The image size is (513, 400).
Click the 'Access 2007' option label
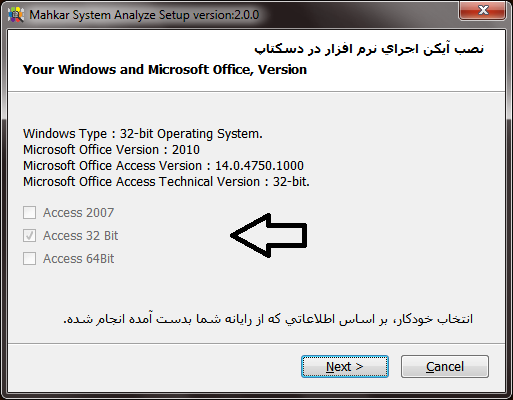(x=79, y=213)
